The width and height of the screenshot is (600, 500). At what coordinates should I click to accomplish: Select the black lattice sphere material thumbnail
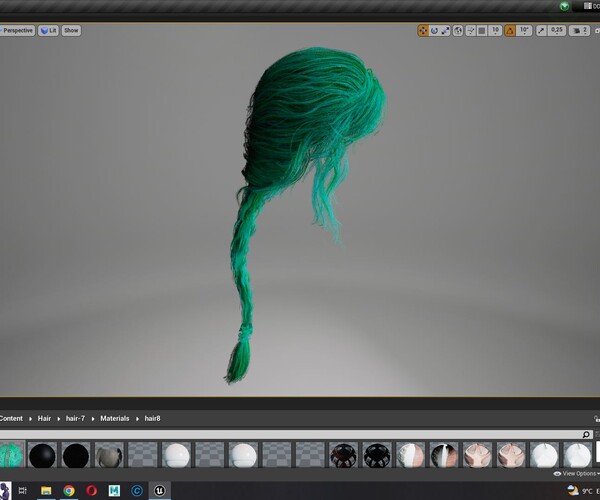[x=377, y=455]
